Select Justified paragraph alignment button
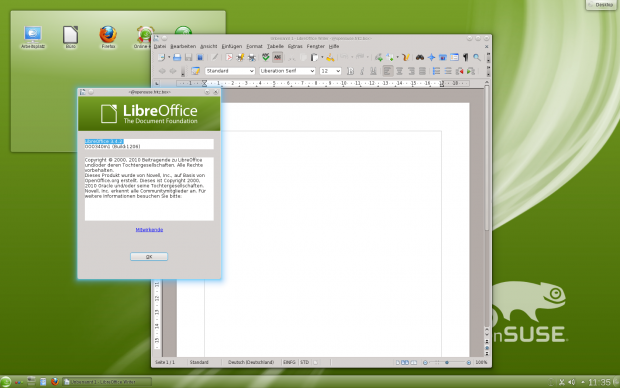The height and width of the screenshot is (388, 620). pos(422,71)
